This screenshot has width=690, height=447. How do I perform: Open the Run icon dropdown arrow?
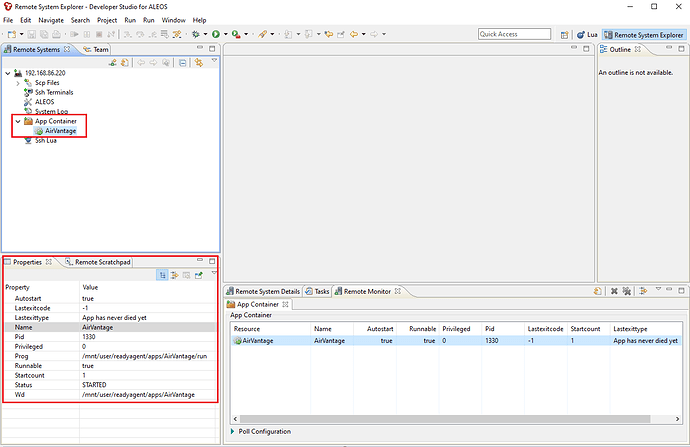click(226, 34)
